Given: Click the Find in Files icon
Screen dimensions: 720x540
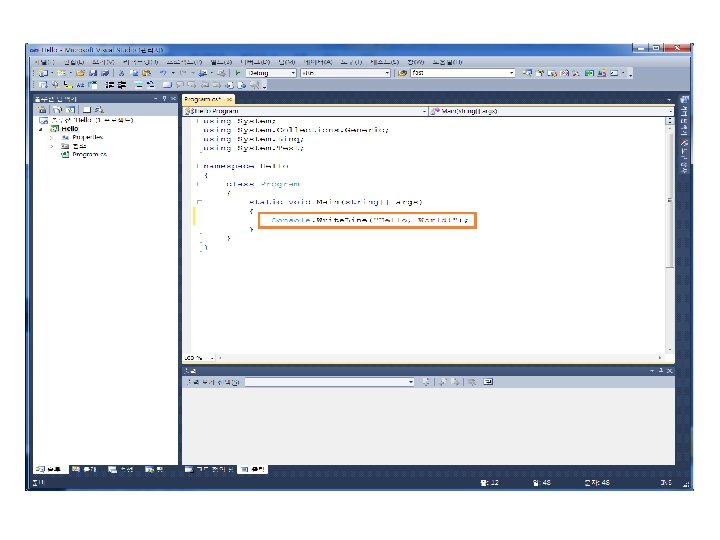Looking at the screenshot, I should point(402,73).
